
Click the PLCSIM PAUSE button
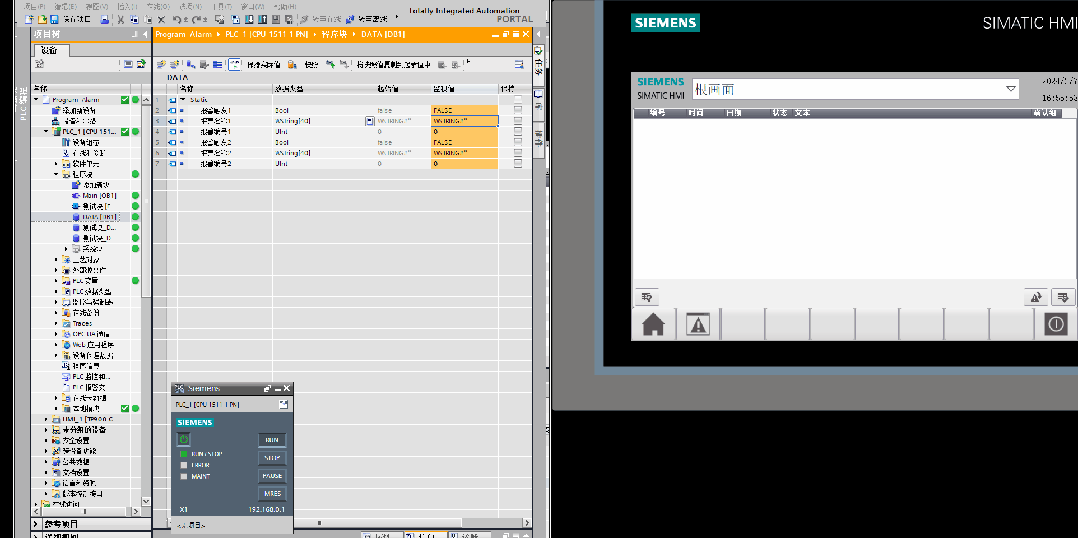272,475
